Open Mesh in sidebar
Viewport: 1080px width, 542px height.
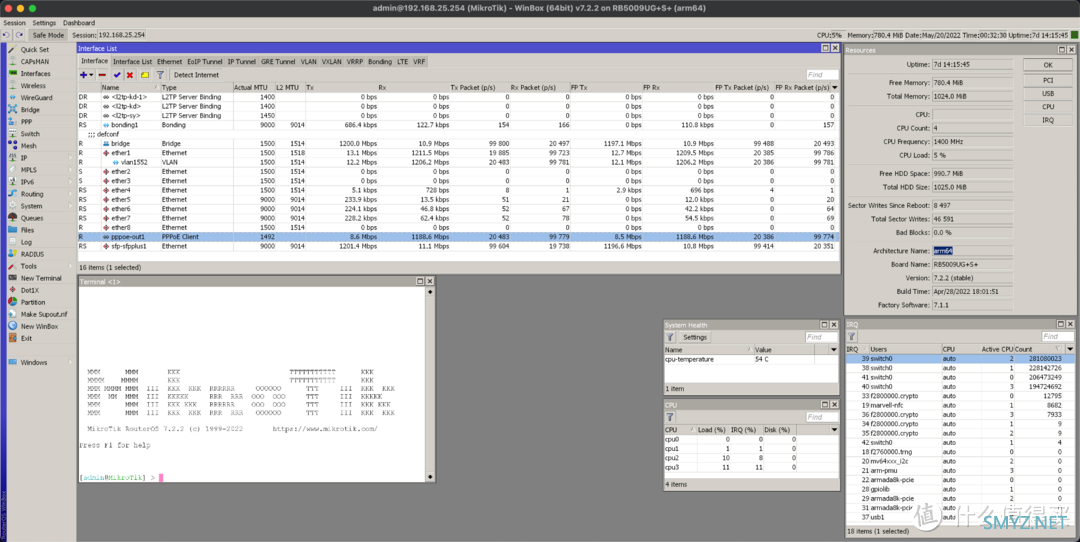click(x=28, y=146)
